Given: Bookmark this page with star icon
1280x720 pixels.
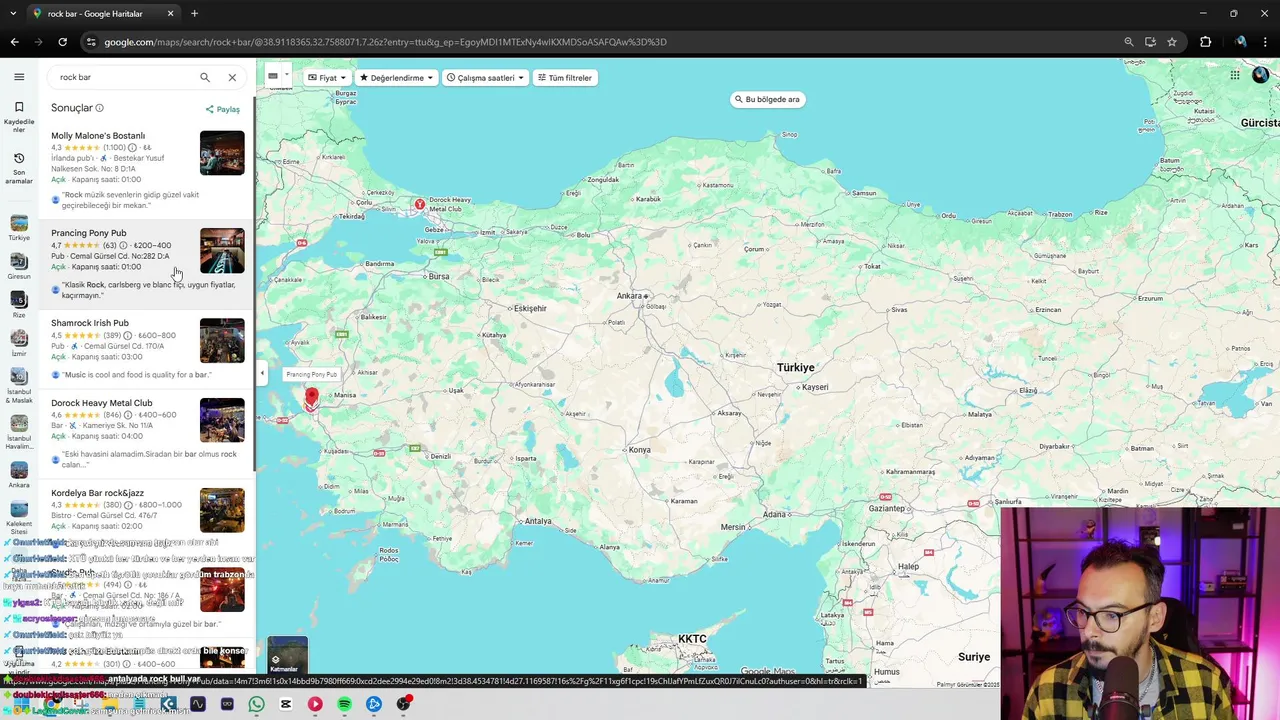Looking at the screenshot, I should 1172,42.
